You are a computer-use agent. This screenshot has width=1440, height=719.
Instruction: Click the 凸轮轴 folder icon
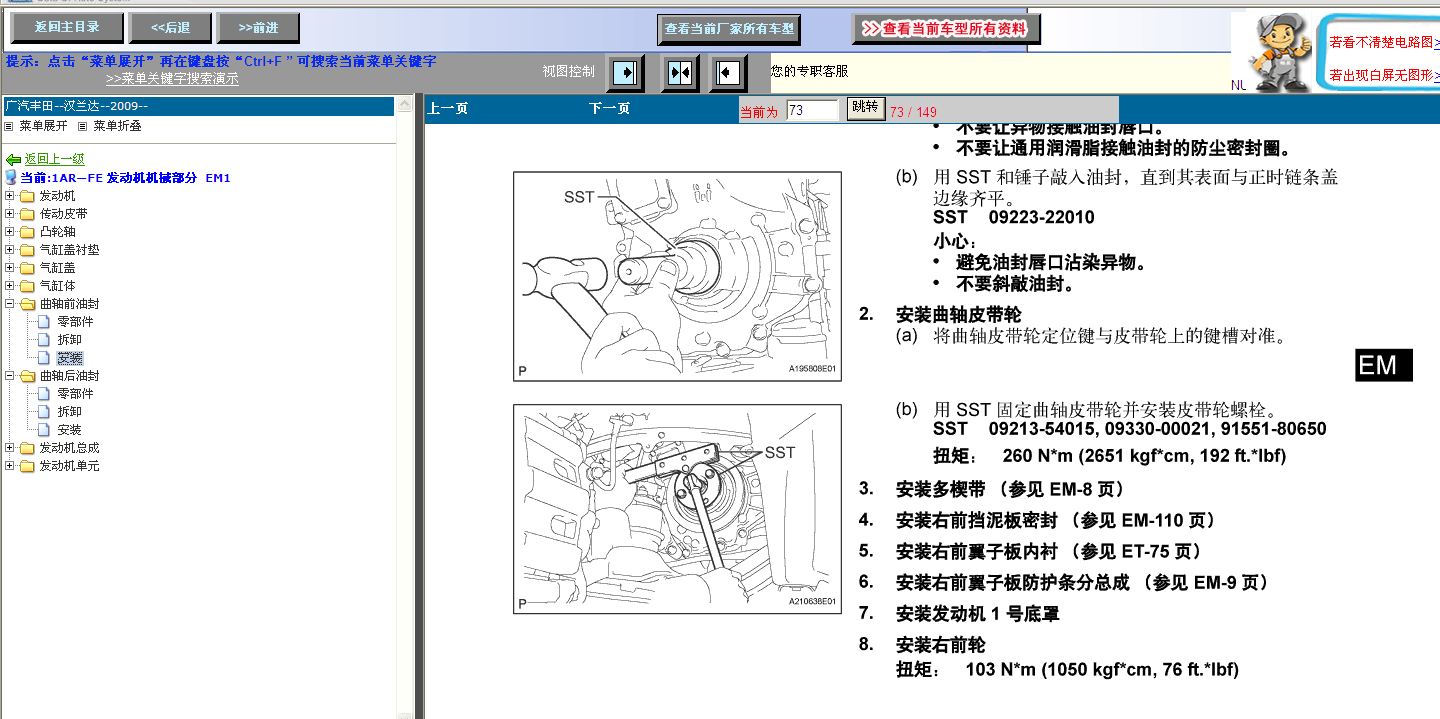(x=27, y=232)
